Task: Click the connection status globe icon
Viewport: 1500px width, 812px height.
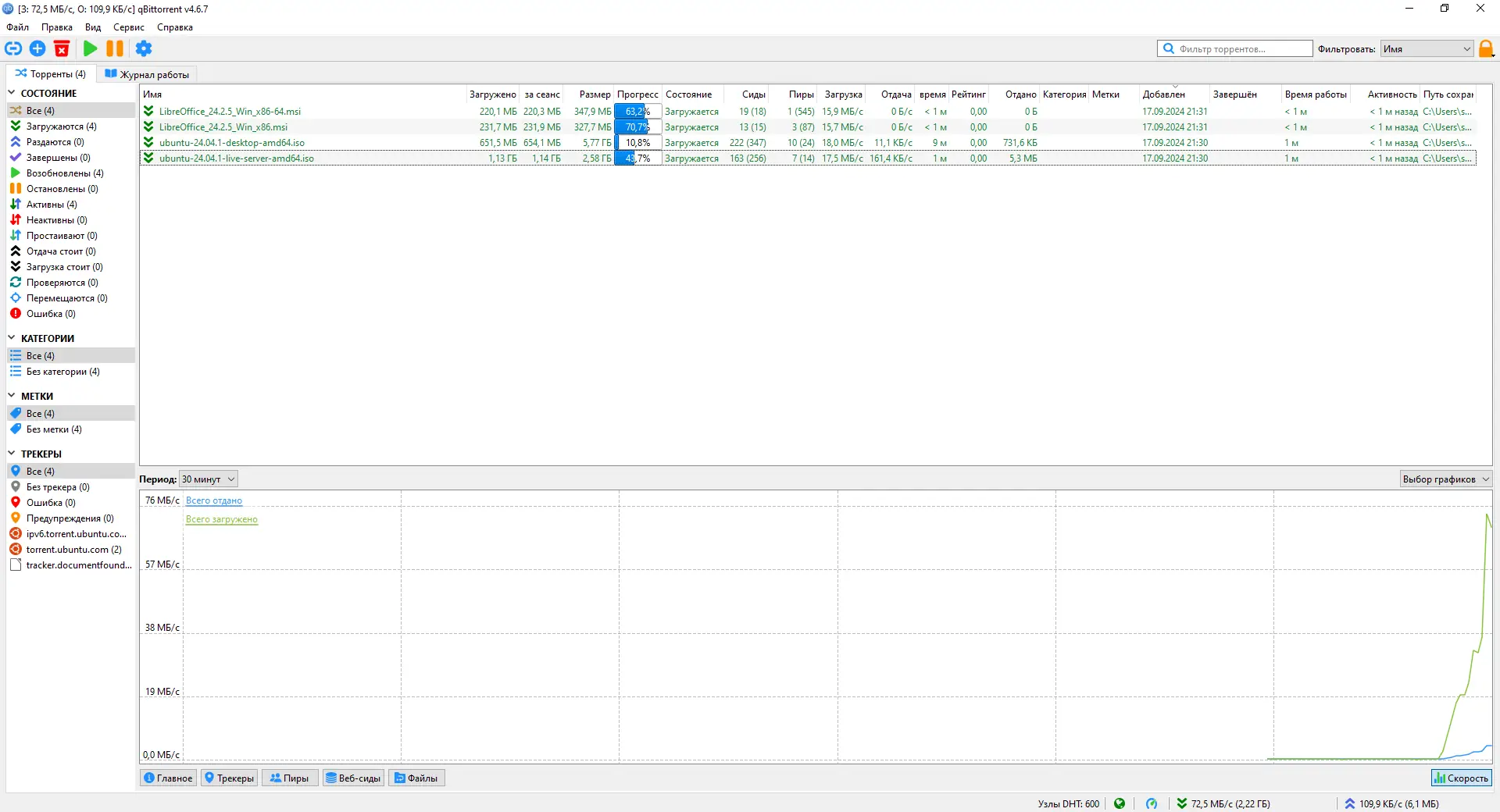Action: pyautogui.click(x=1120, y=803)
